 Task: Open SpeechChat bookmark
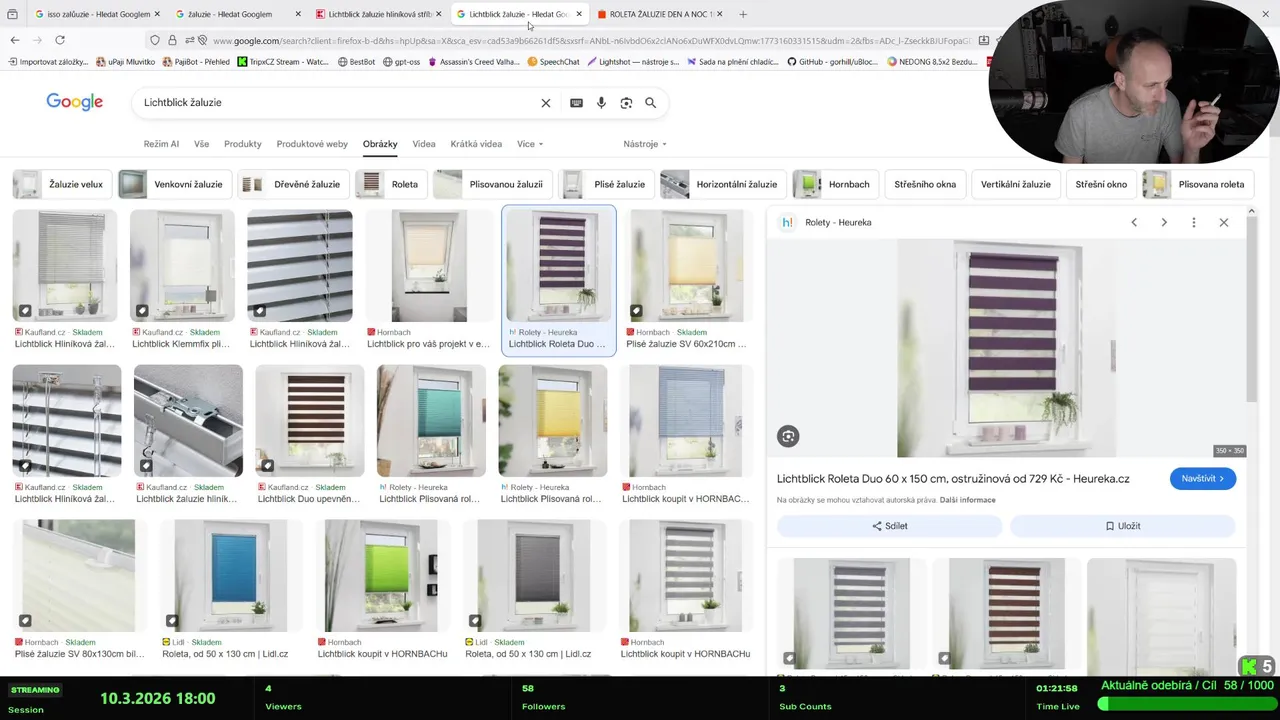(x=553, y=62)
